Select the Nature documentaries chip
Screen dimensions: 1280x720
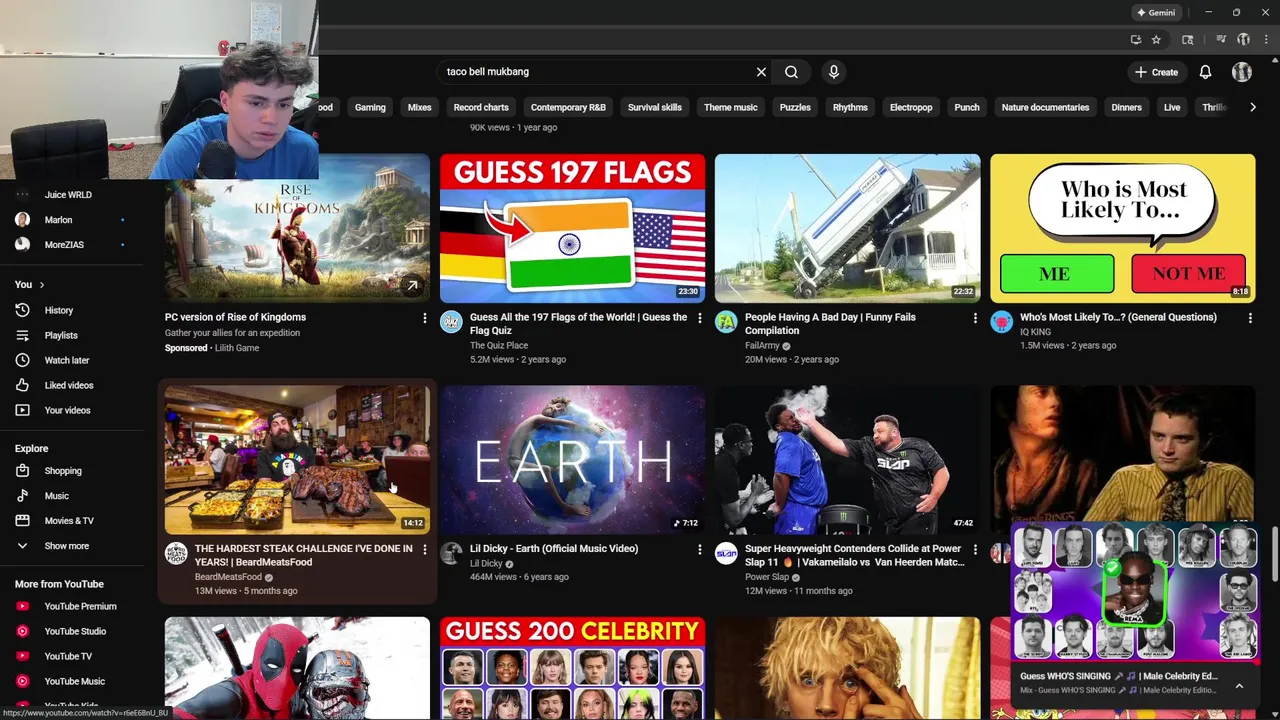click(1045, 107)
